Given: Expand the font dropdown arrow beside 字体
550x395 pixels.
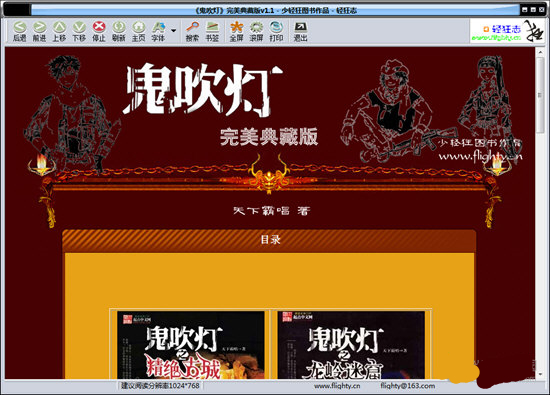Looking at the screenshot, I should (173, 31).
